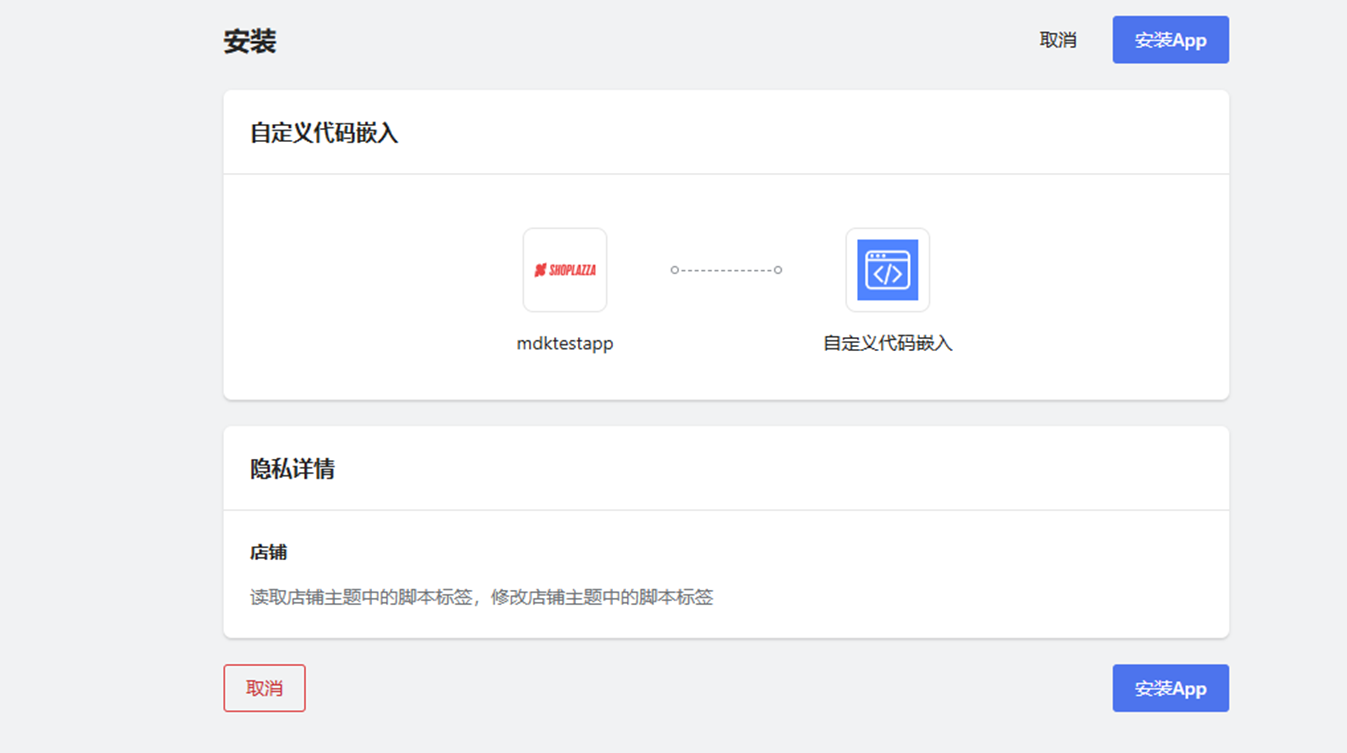
Task: Click the Shoplazza logo icon
Action: (565, 270)
